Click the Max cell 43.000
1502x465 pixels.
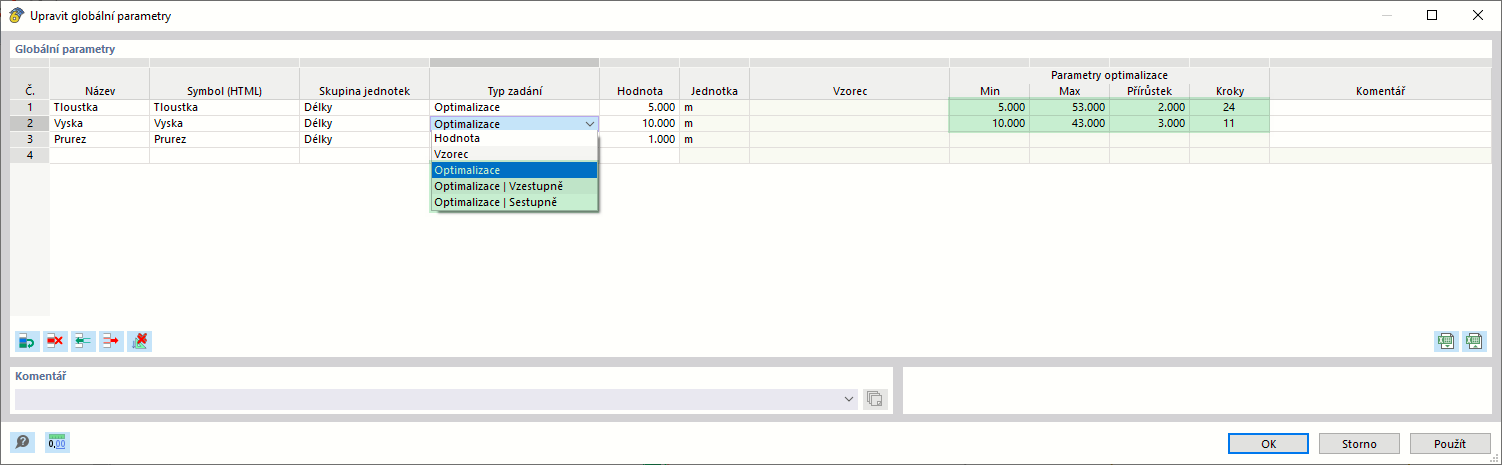click(1069, 123)
